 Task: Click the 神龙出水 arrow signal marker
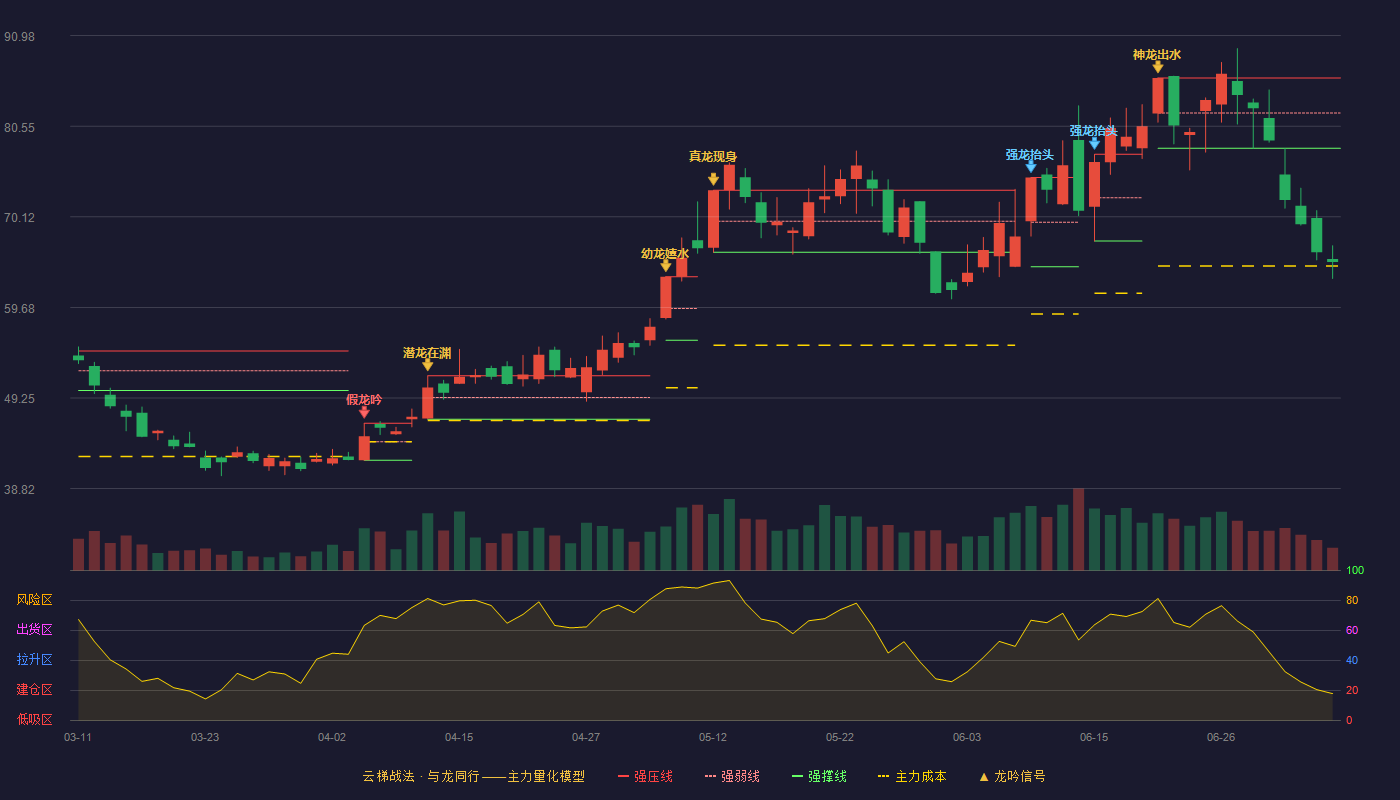pos(1157,67)
